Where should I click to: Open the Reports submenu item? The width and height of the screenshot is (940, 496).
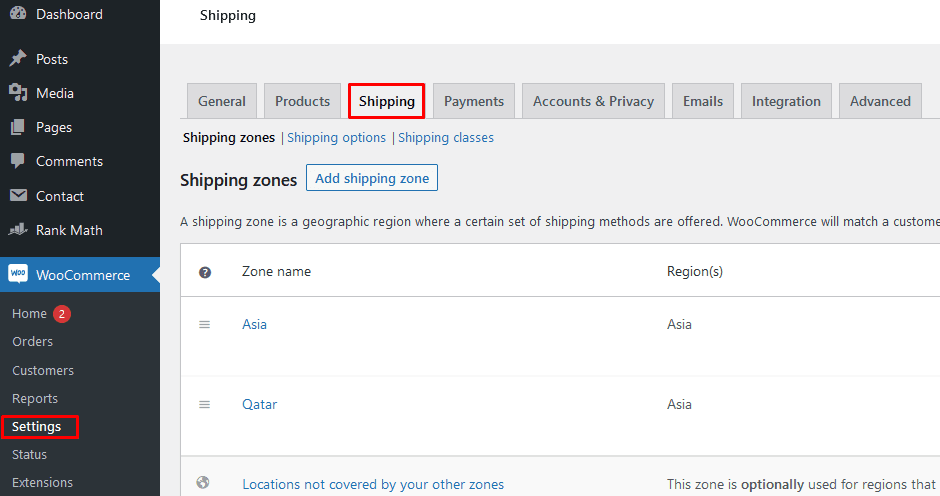(35, 398)
